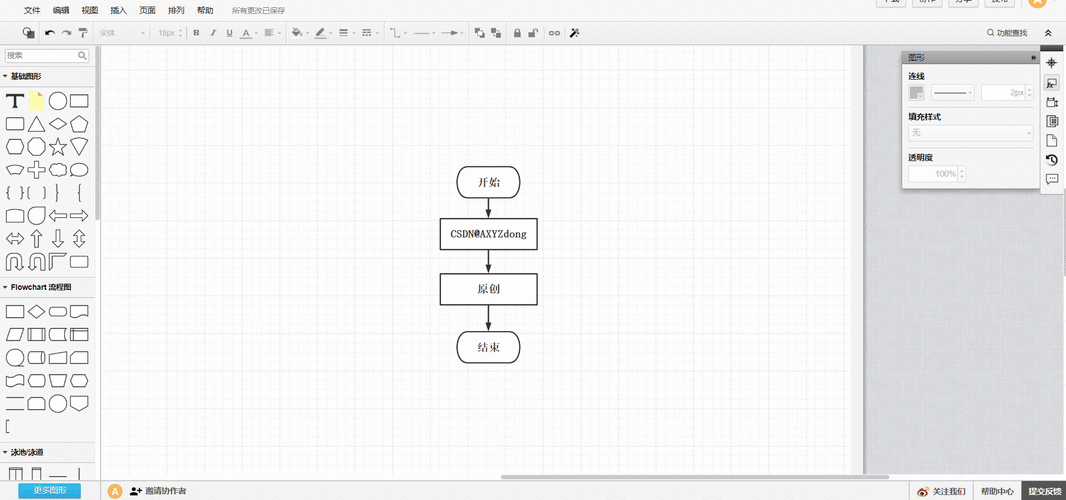Viewport: 1066px width, 500px height.
Task: Click the 关注我们 link
Action: [x=941, y=491]
